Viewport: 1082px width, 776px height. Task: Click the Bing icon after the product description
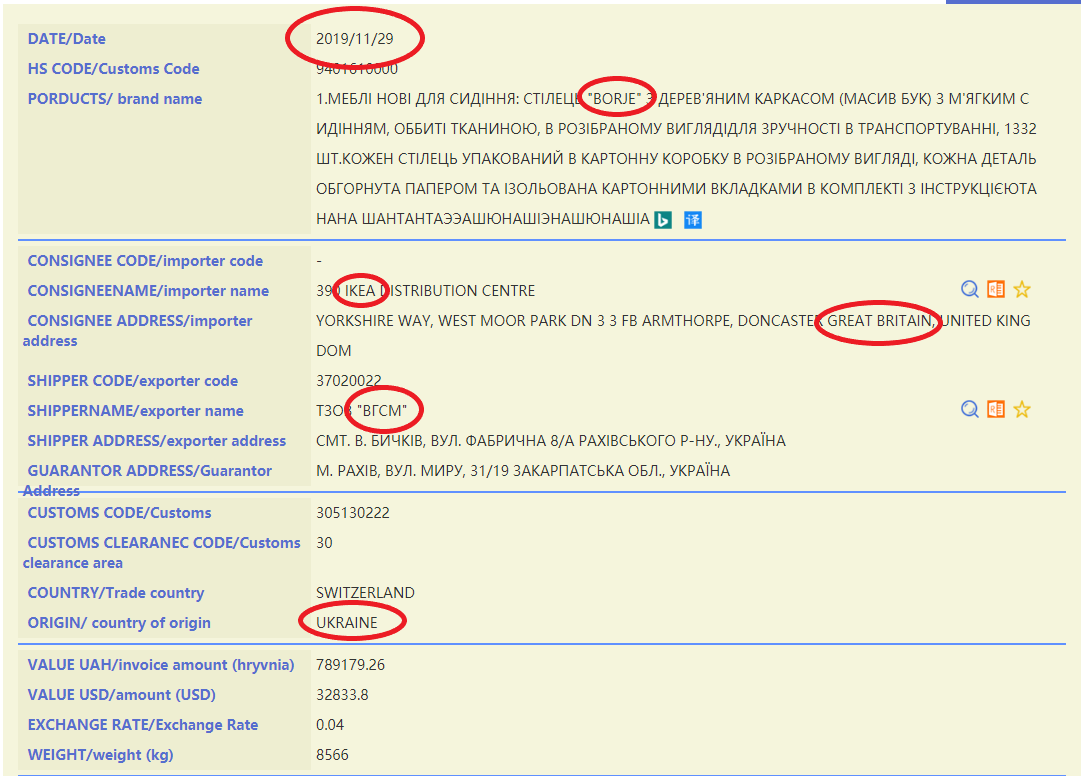pos(663,220)
